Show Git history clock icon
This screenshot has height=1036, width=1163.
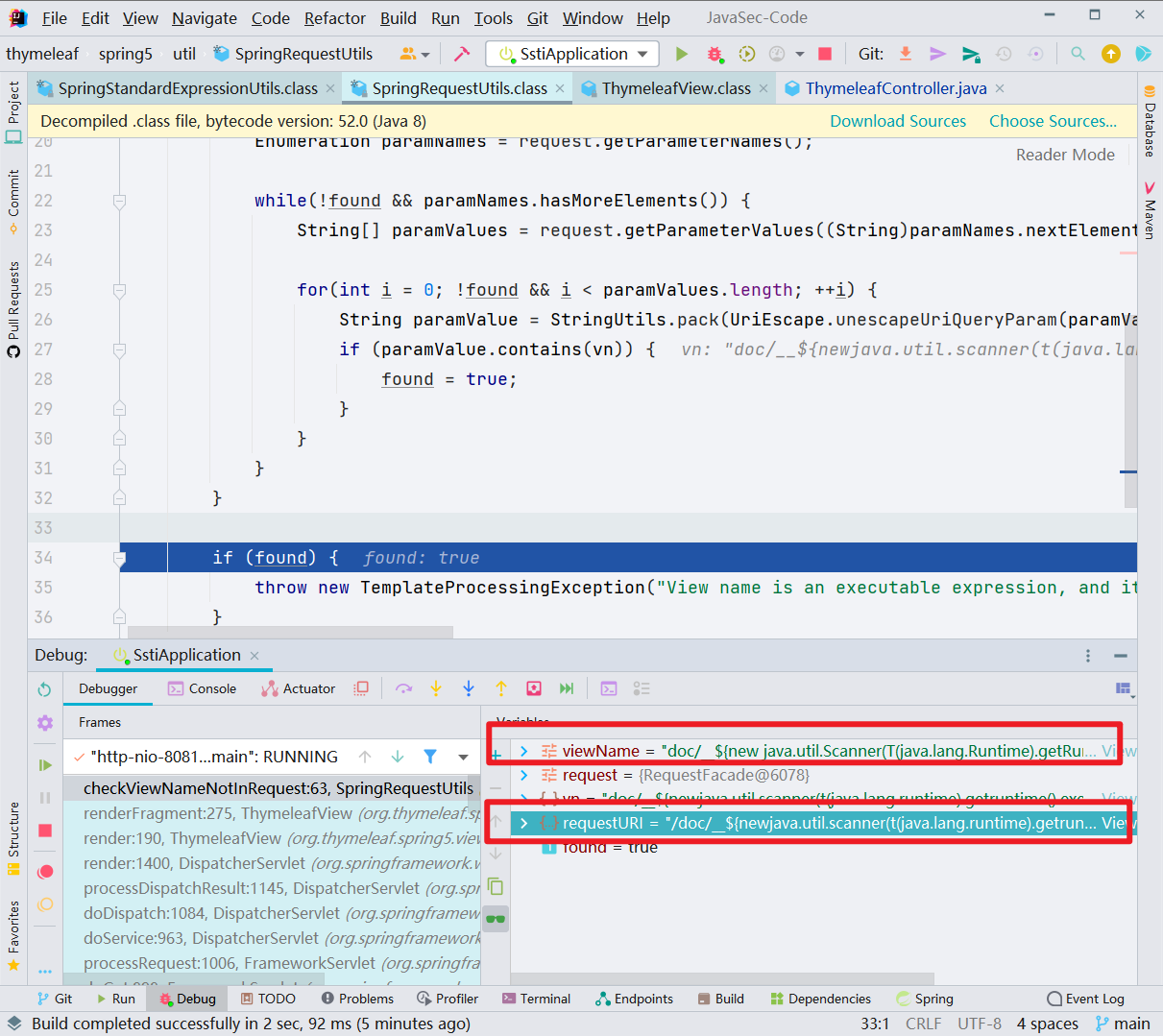tap(1004, 54)
